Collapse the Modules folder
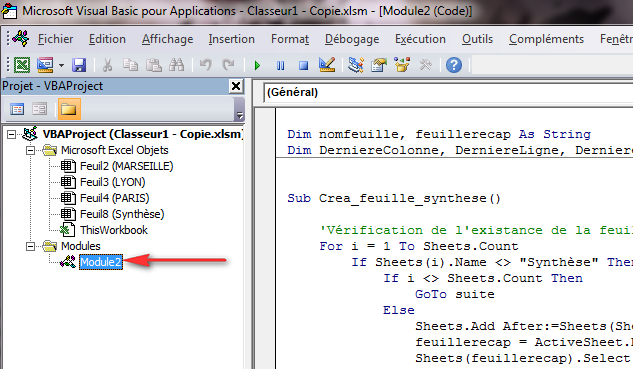The width and height of the screenshot is (633, 369). click(30, 246)
